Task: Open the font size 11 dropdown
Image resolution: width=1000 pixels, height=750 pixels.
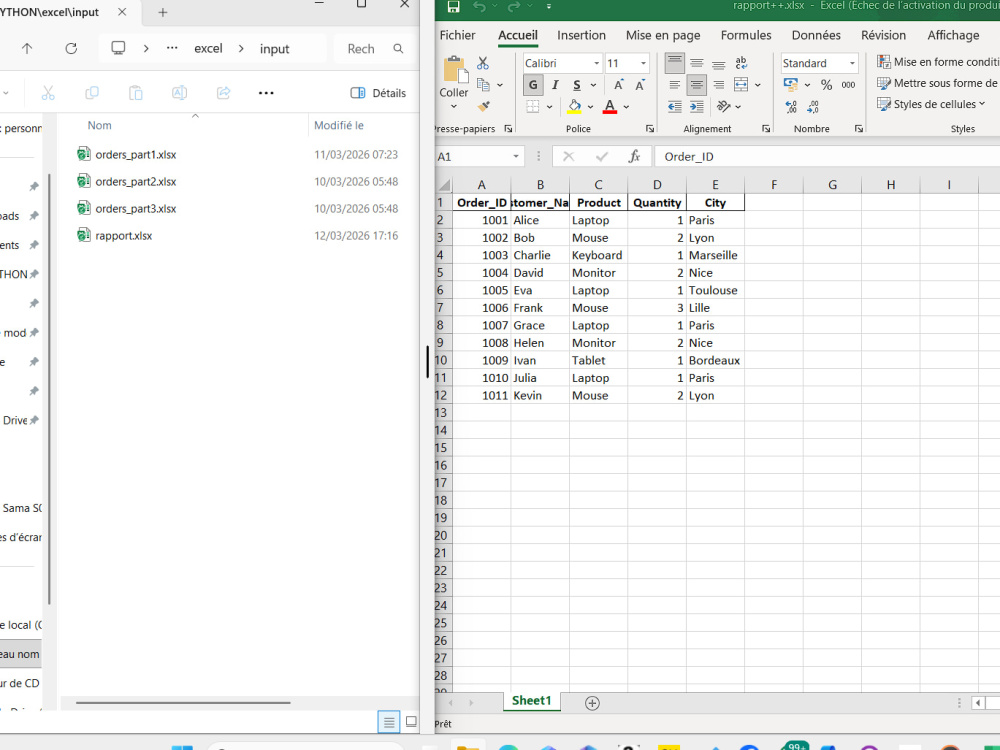Action: click(643, 63)
